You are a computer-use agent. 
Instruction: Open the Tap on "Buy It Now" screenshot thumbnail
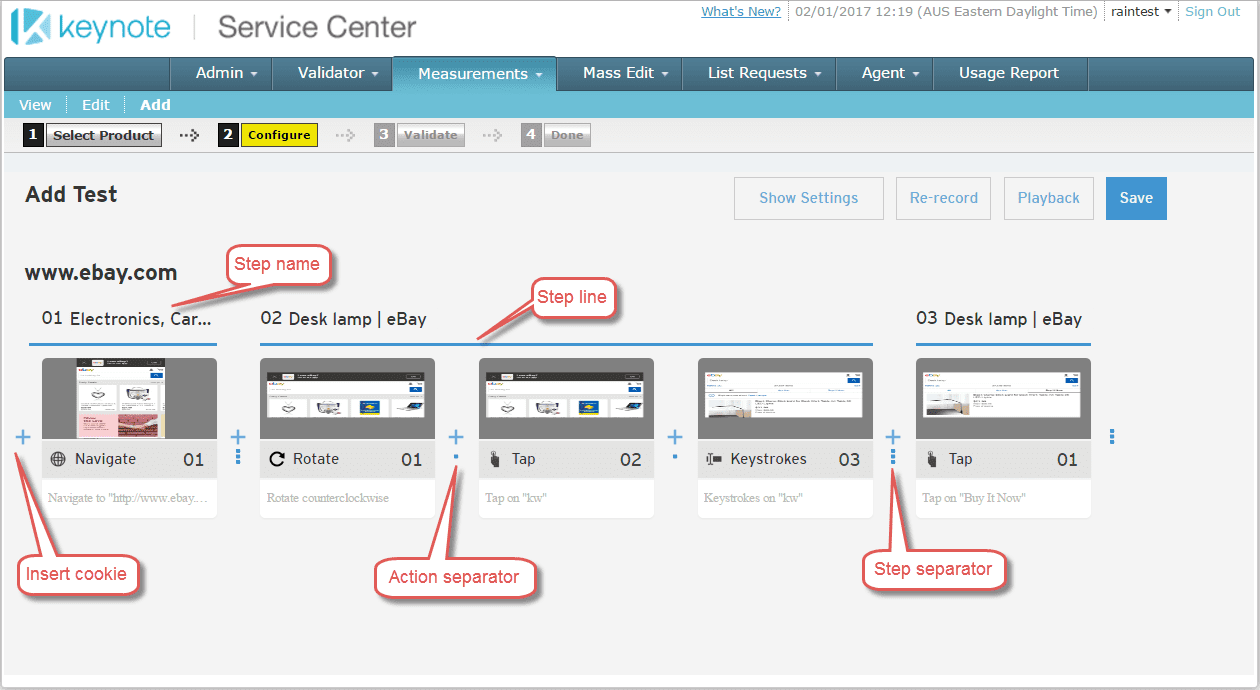1003,398
